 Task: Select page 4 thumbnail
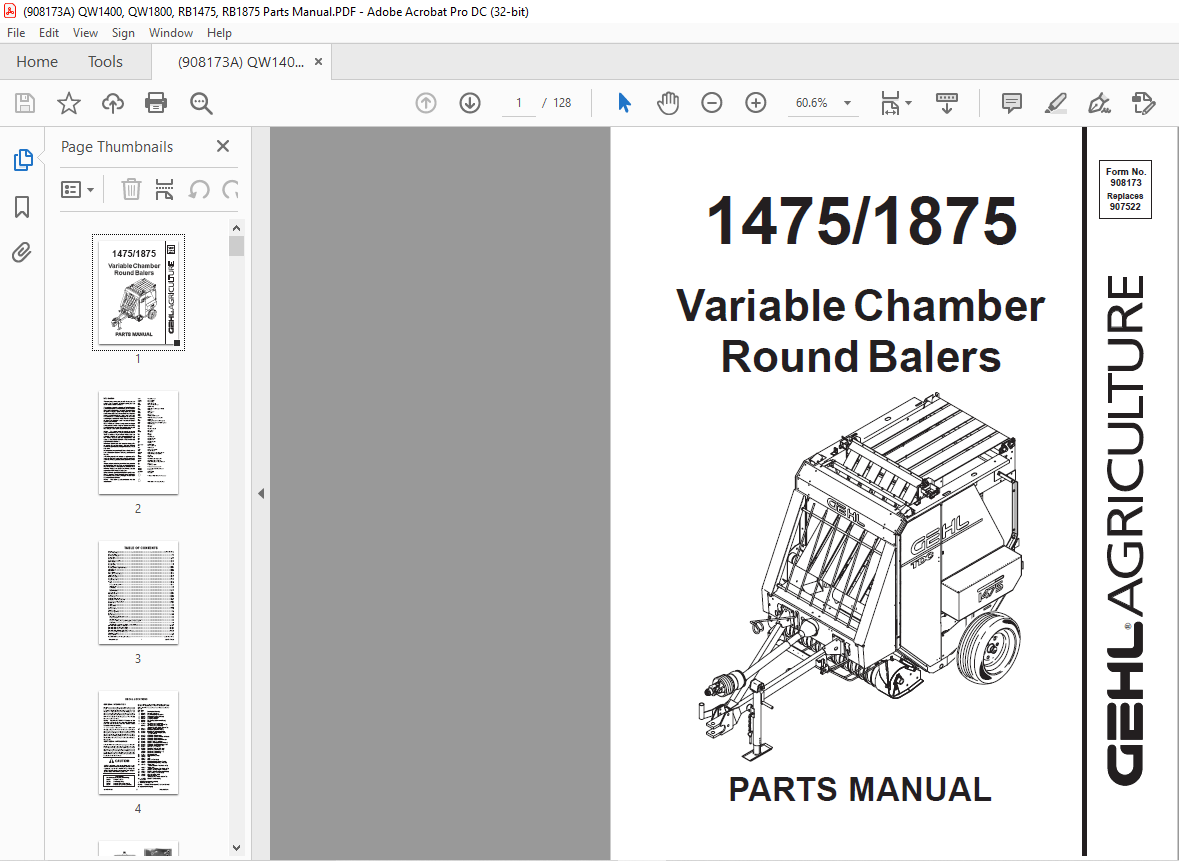[138, 743]
